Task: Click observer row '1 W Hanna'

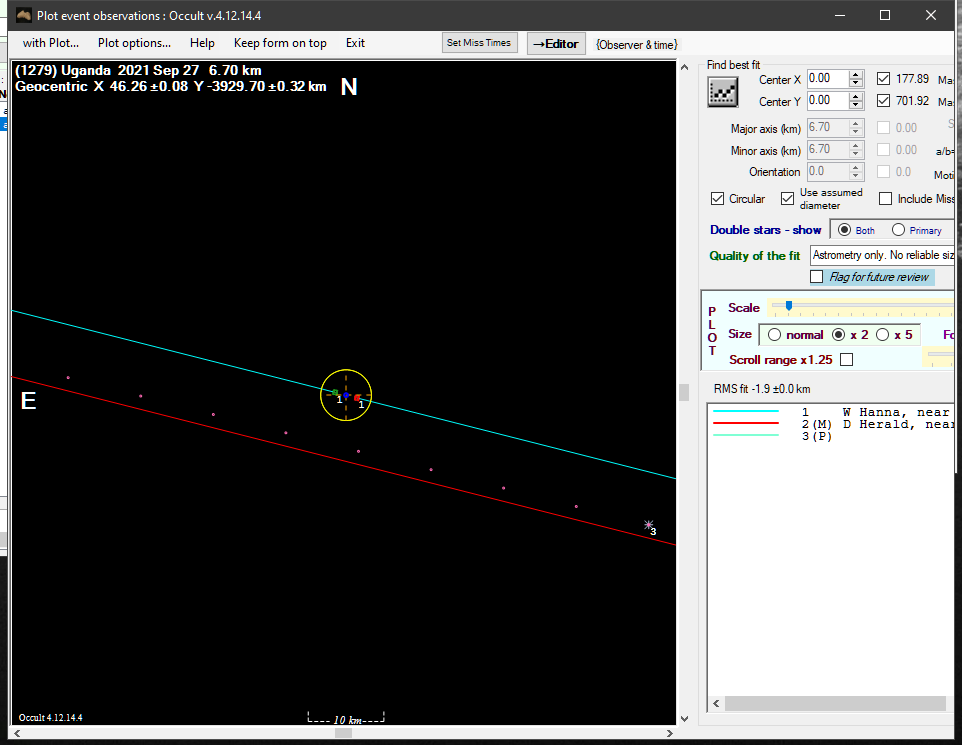Action: [831, 412]
